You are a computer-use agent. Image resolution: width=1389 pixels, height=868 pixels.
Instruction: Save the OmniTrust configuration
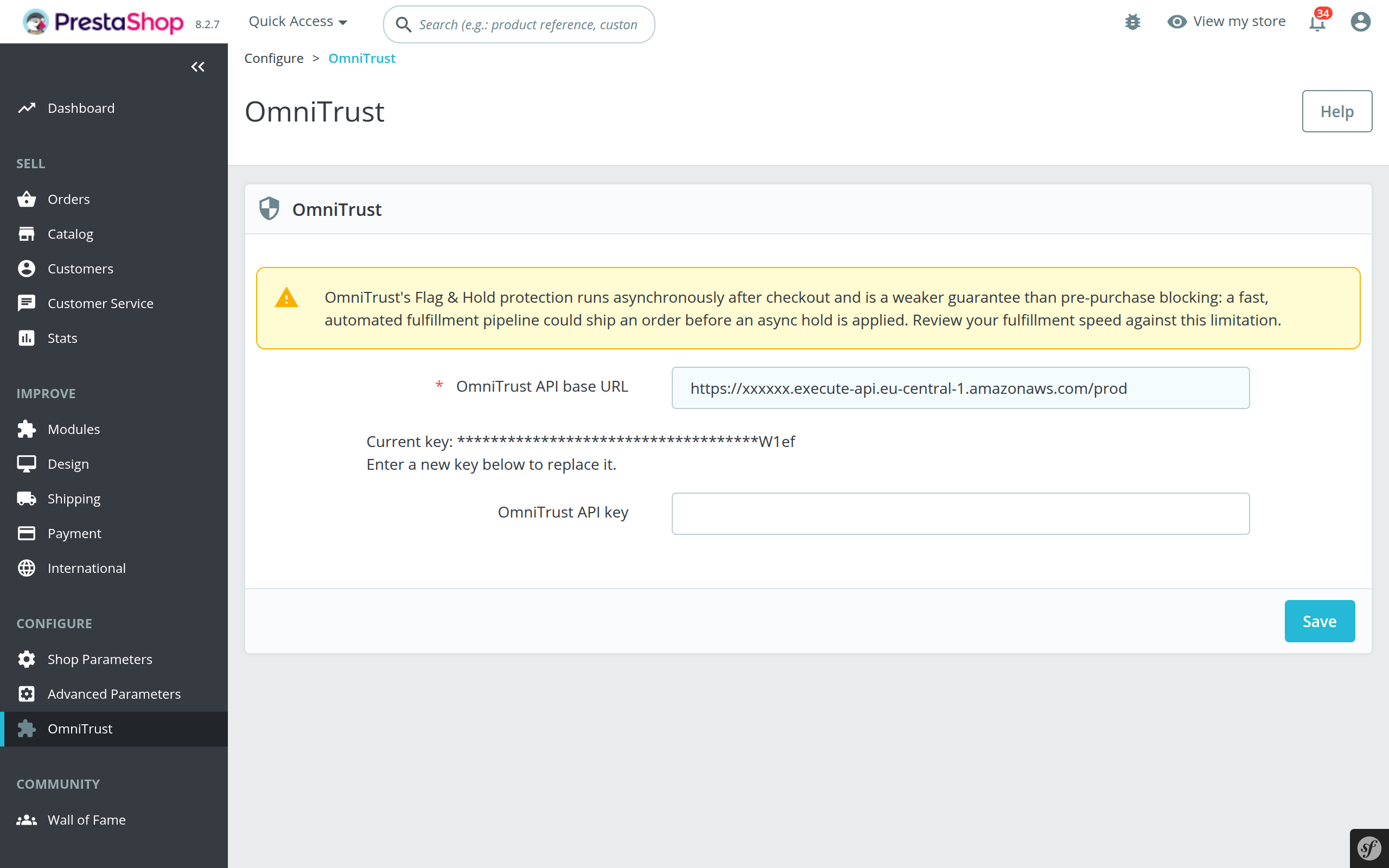[1320, 621]
